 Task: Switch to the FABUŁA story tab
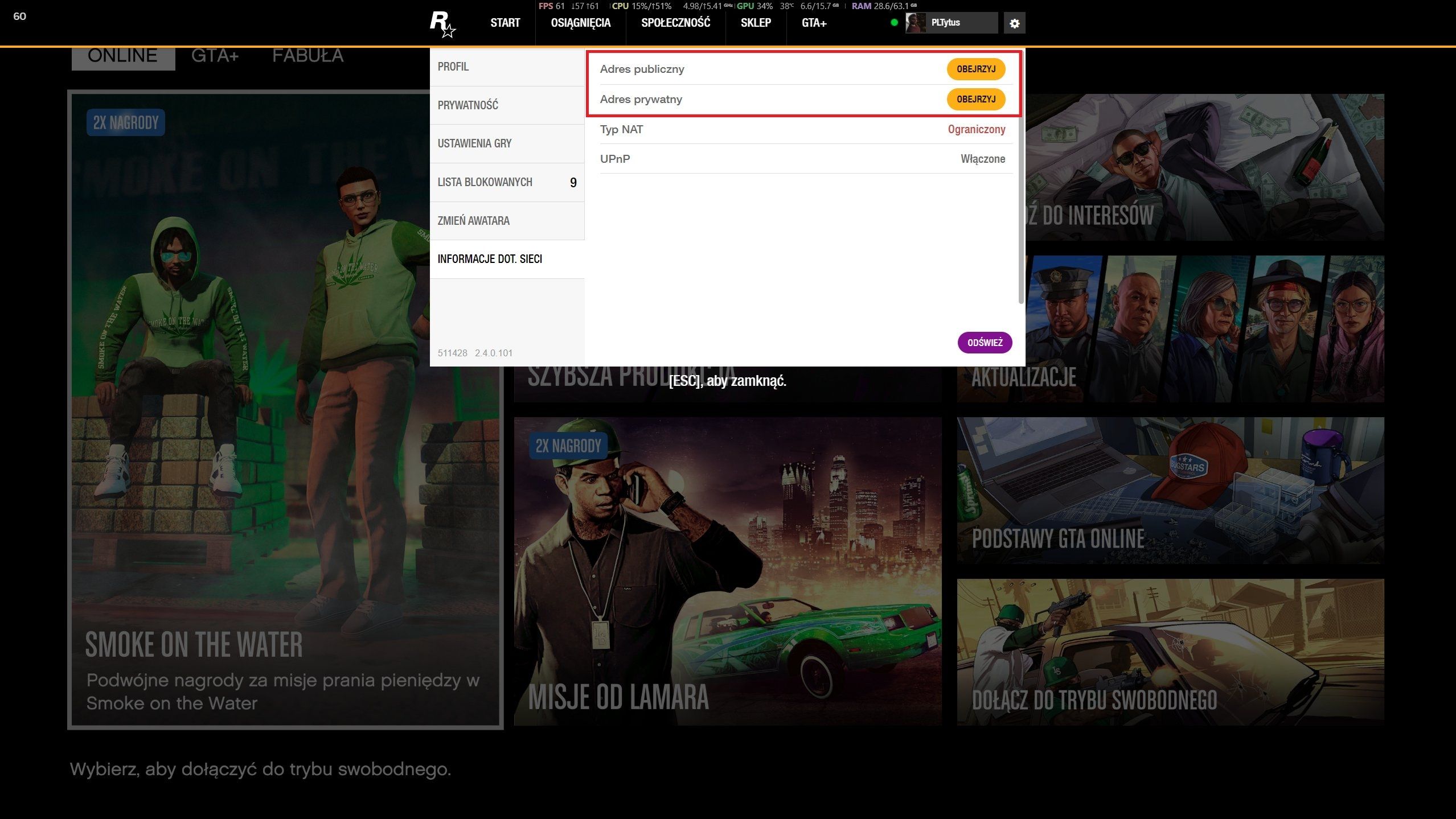[307, 56]
